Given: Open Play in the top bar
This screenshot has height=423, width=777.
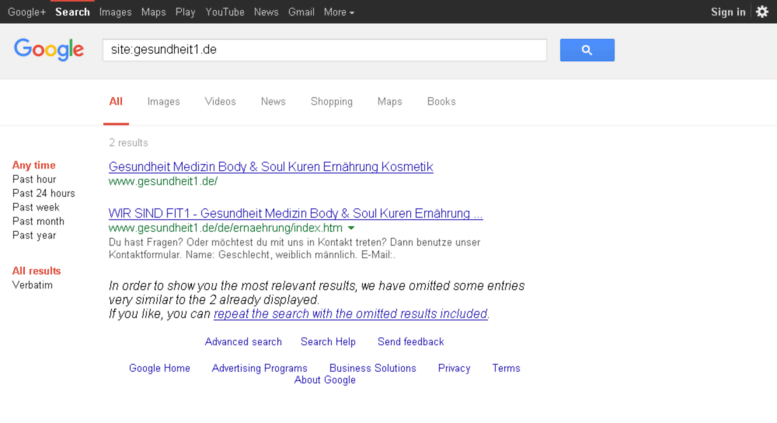Looking at the screenshot, I should [x=185, y=12].
